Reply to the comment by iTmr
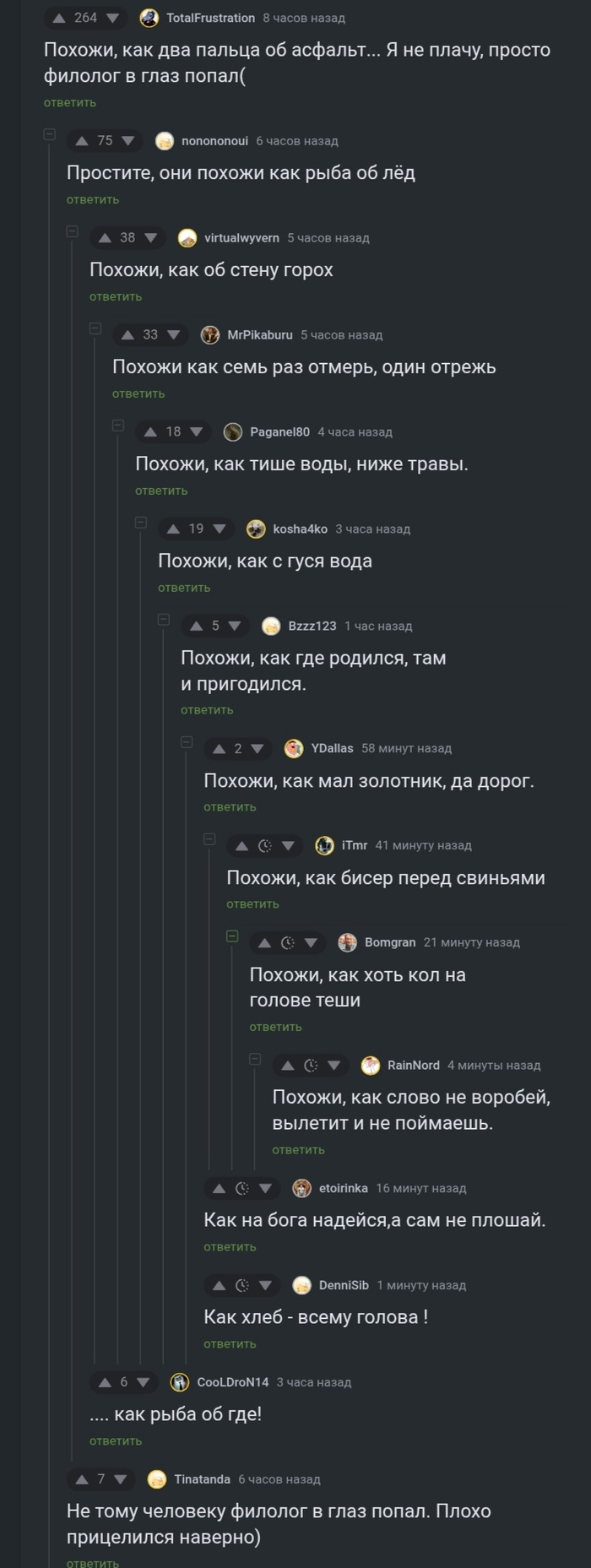The height and width of the screenshot is (1568, 591). [252, 904]
